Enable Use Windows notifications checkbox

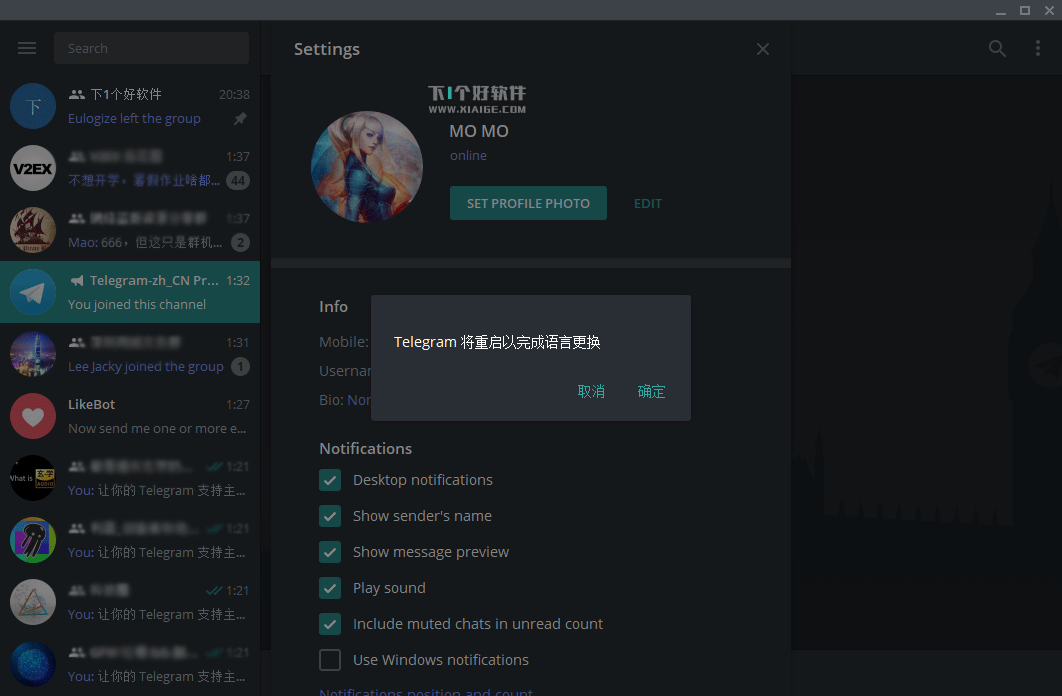tap(330, 659)
